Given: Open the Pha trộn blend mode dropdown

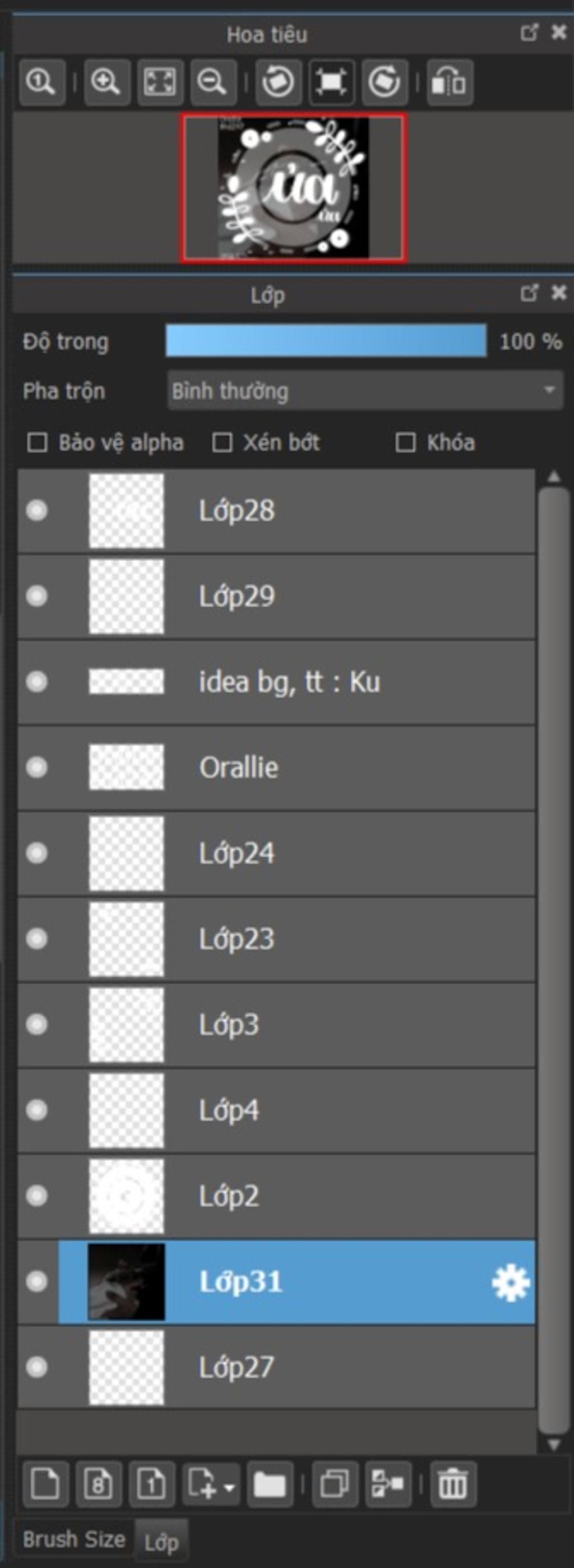Looking at the screenshot, I should (x=364, y=390).
